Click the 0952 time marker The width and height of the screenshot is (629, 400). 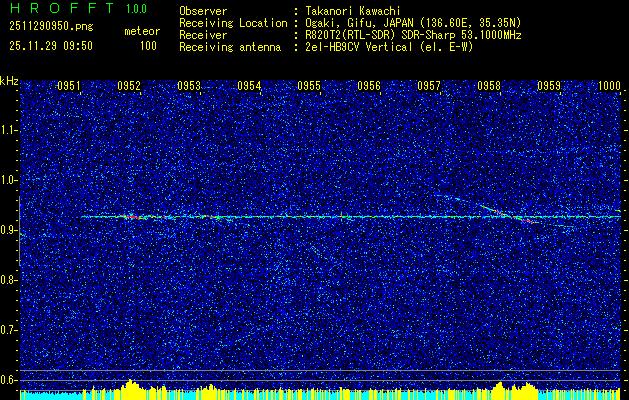click(x=129, y=86)
